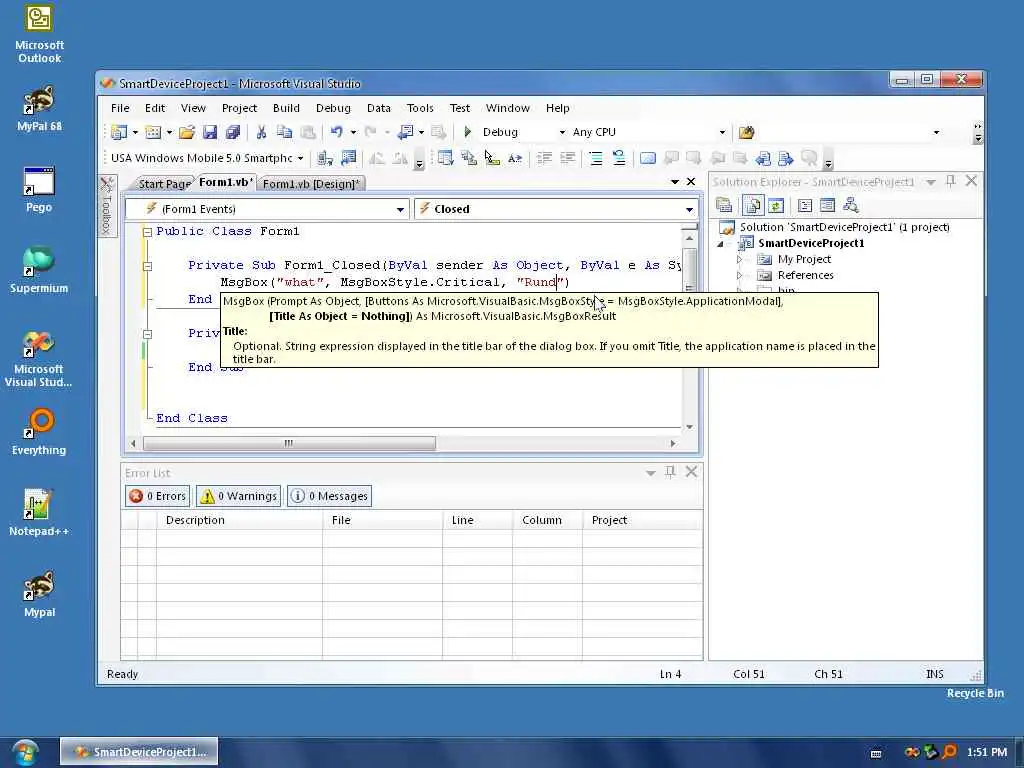Click the Decrease Line Indent icon

tap(544, 158)
